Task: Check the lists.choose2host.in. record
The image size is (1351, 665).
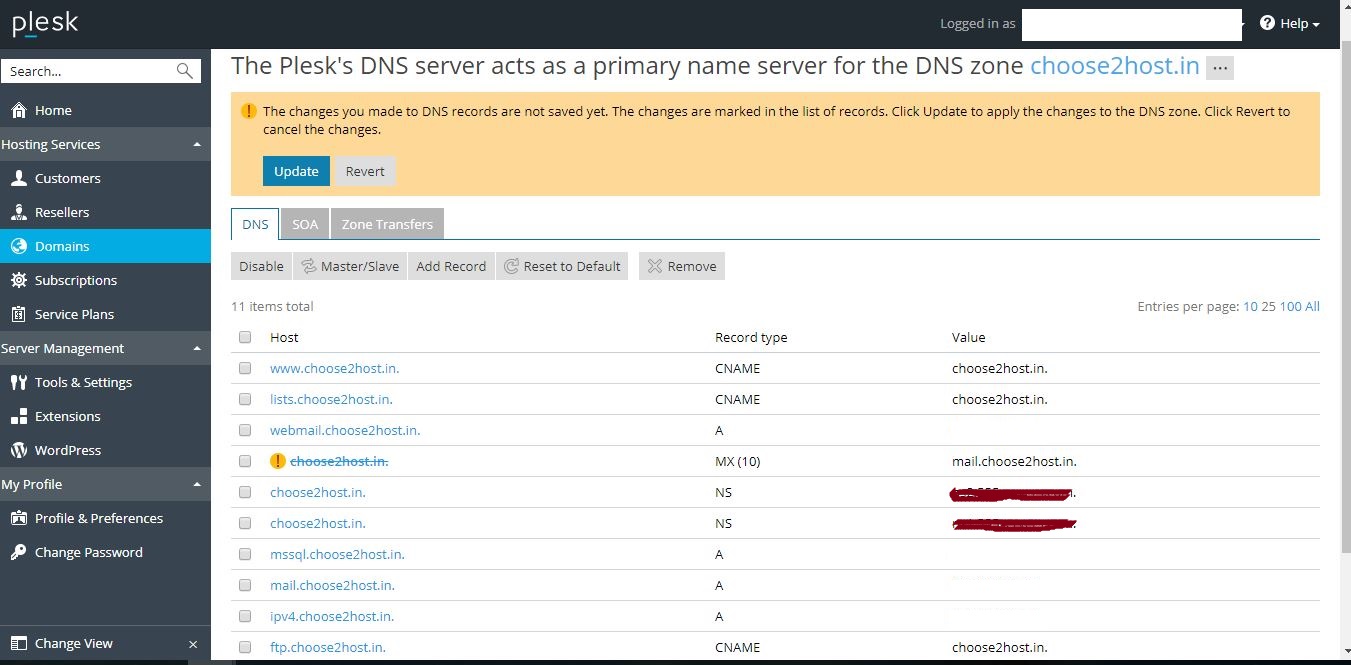Action: (x=245, y=399)
